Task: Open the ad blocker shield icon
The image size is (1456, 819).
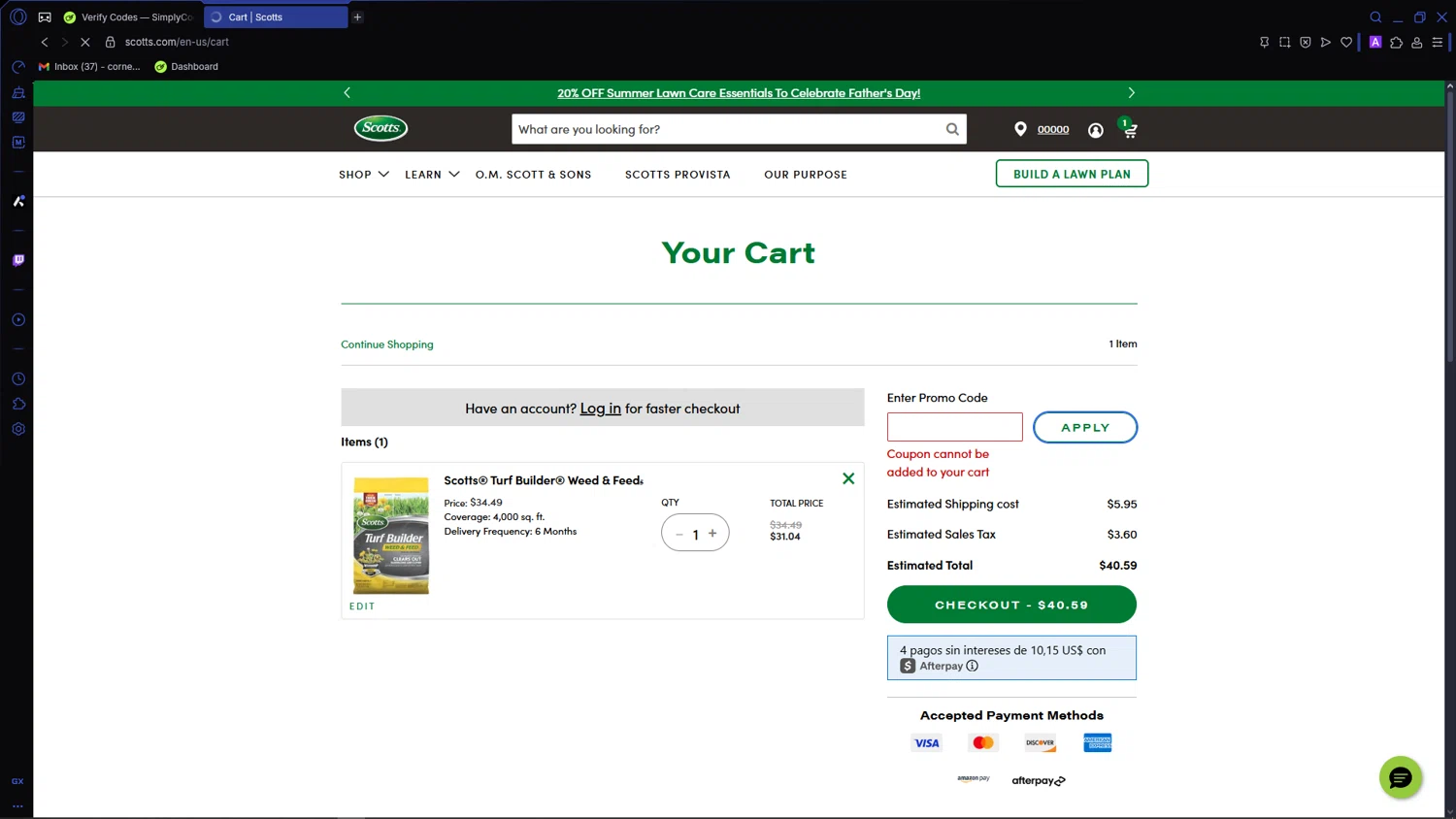Action: 1305,42
